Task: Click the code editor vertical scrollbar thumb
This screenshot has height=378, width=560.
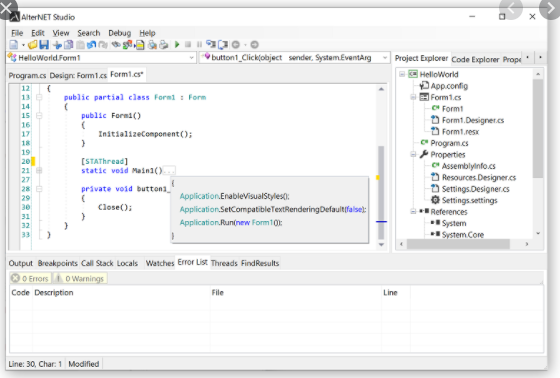Action: pos(381,192)
